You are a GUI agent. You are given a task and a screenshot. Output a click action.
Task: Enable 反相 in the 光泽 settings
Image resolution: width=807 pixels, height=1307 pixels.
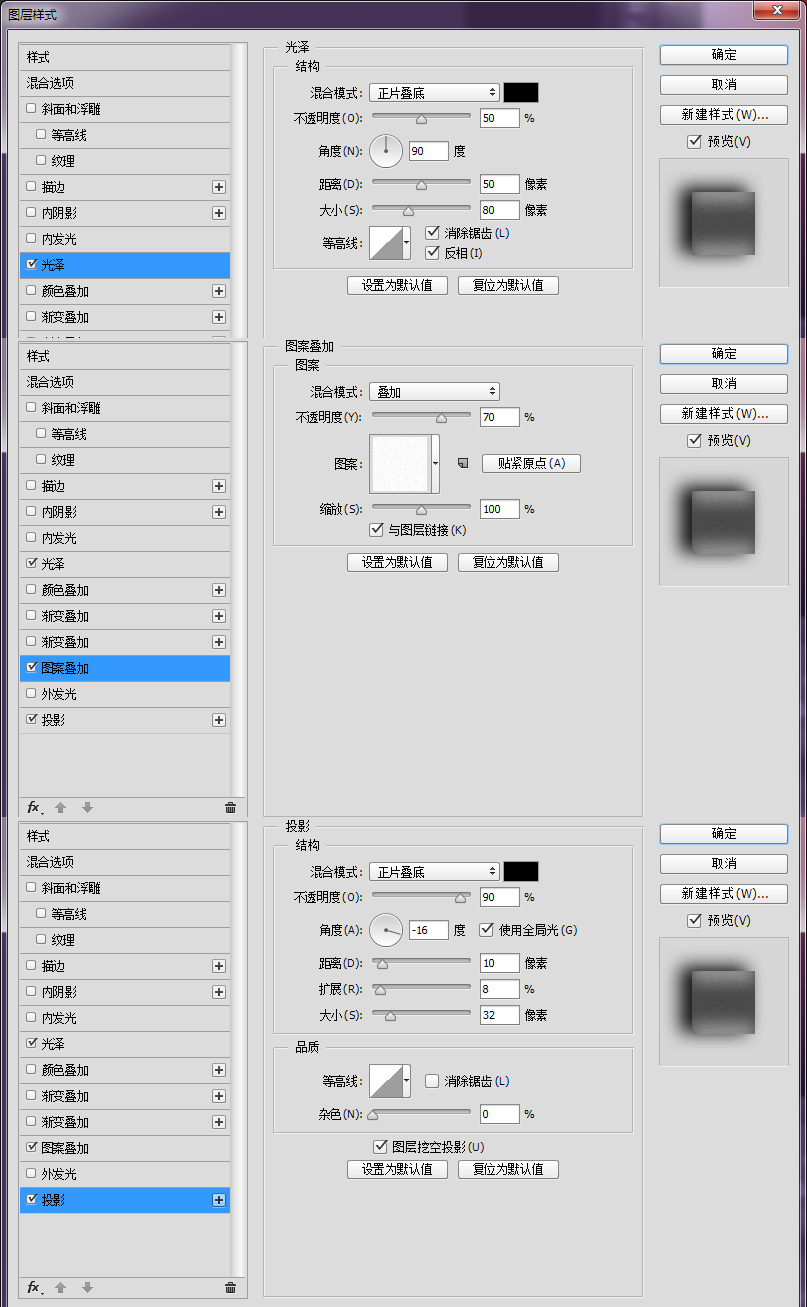(433, 252)
